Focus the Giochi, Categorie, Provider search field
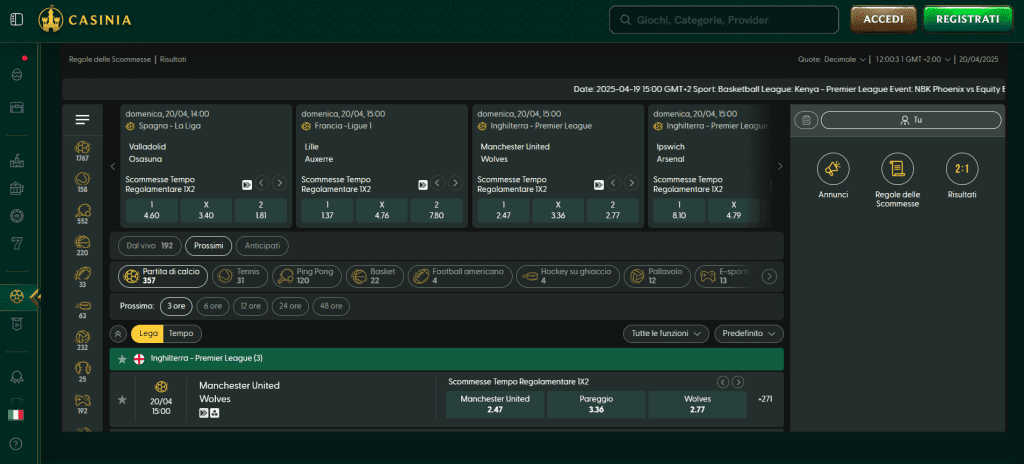 click(724, 20)
